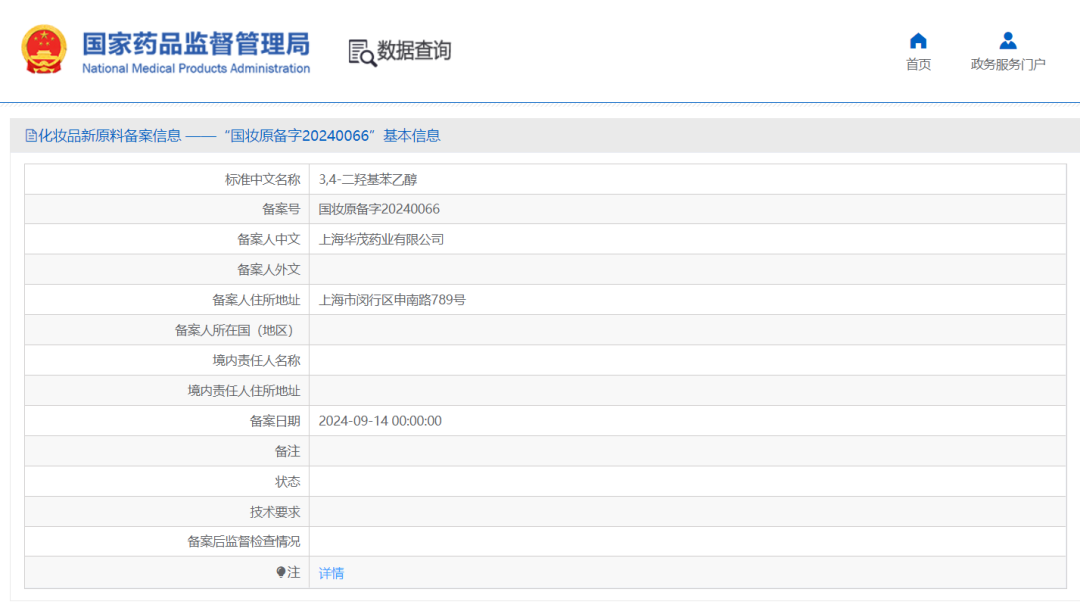Click the date value 2024-09-14 00:00:00

pos(380,421)
